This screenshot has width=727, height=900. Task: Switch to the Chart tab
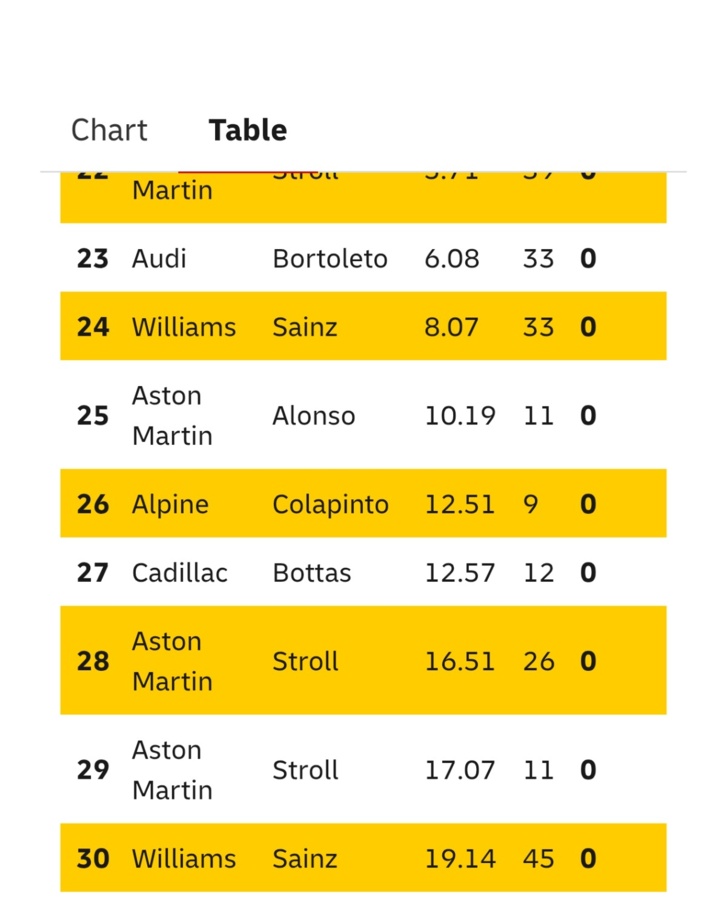click(x=109, y=130)
